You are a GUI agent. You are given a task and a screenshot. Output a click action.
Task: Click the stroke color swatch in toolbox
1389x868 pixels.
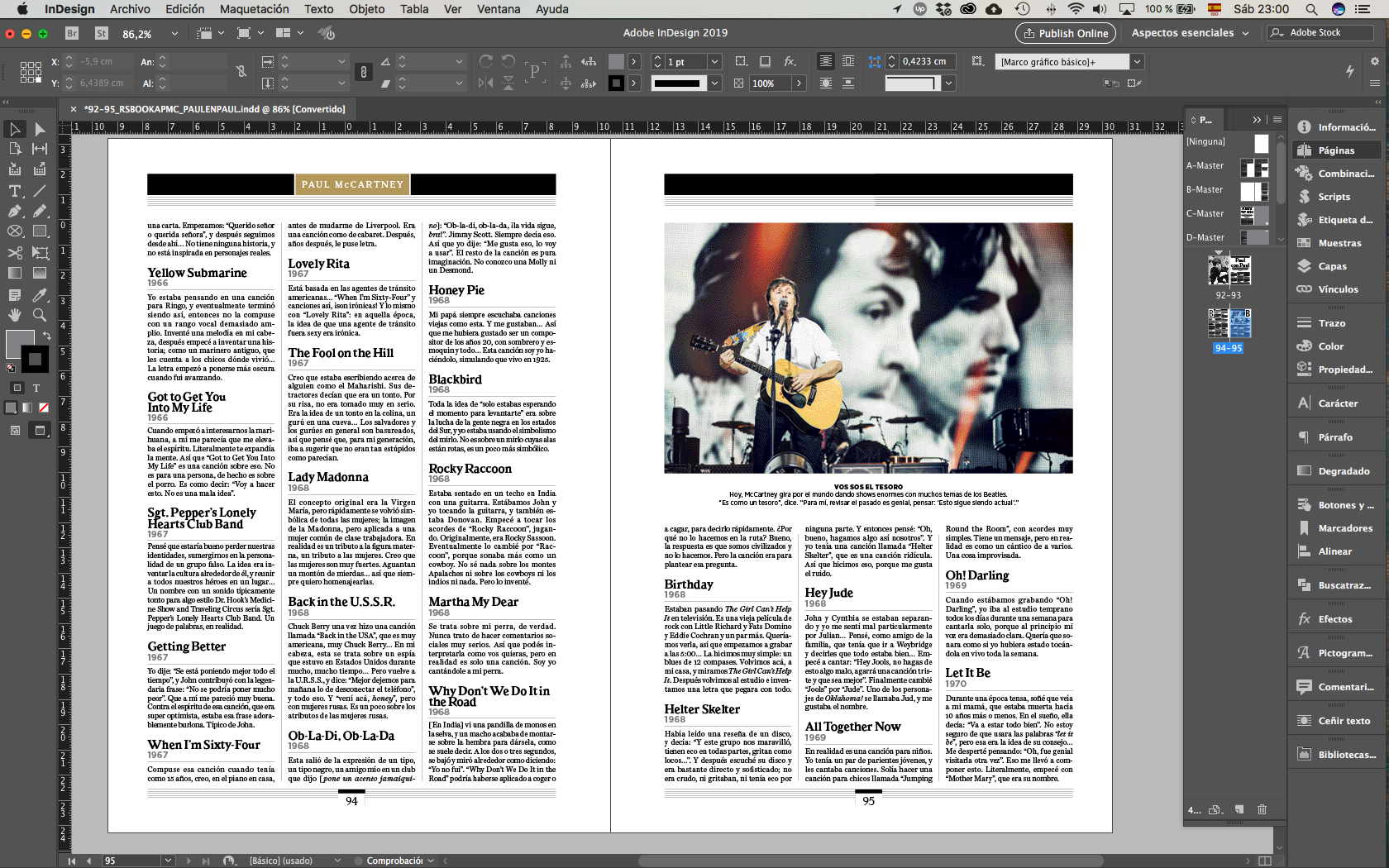coord(35,359)
